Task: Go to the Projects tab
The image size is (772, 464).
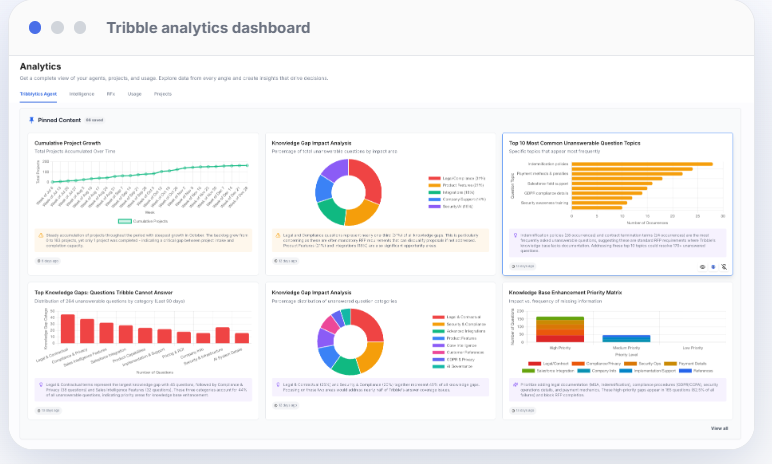Action: [x=162, y=94]
